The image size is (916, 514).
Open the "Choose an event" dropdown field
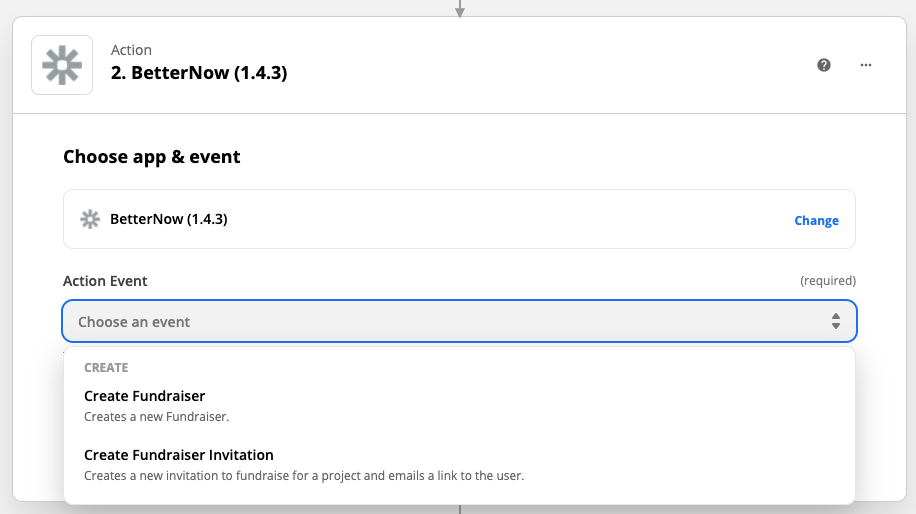(459, 321)
